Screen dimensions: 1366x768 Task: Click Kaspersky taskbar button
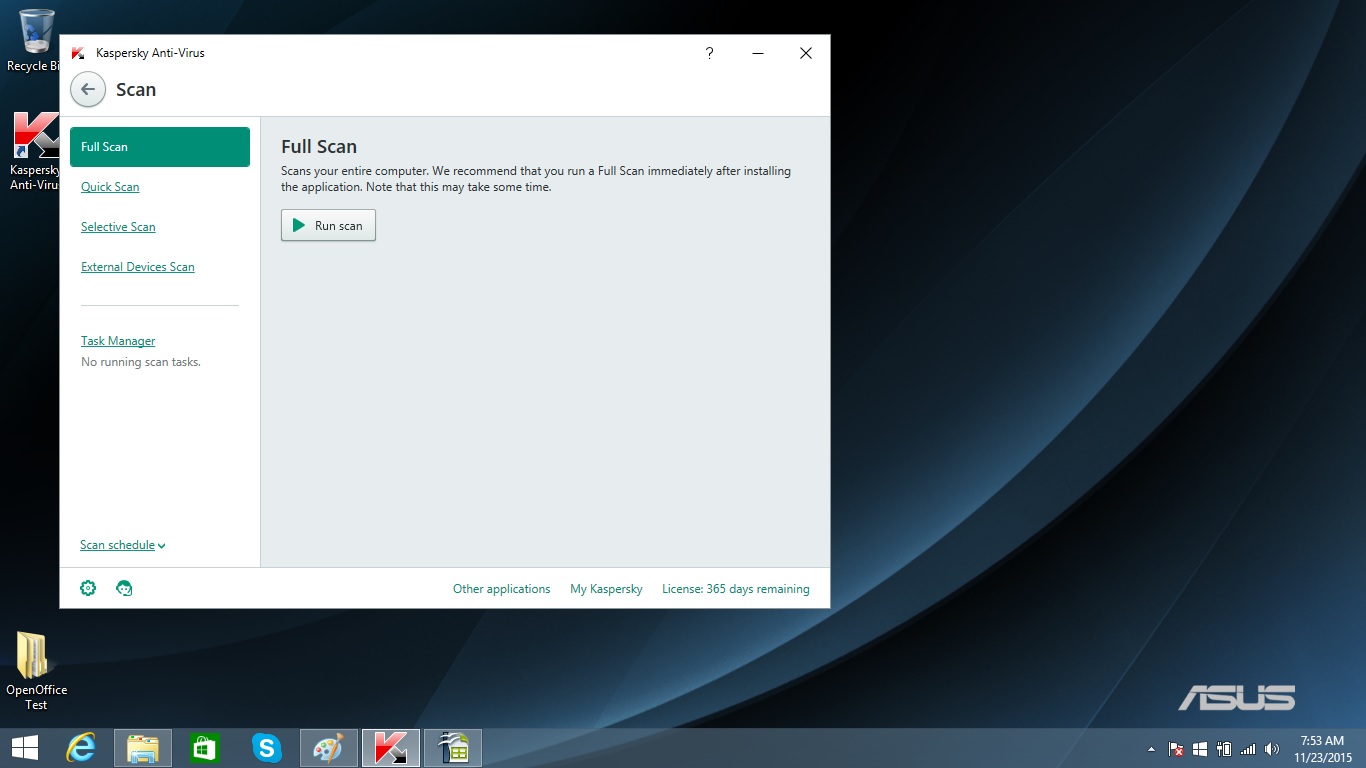coord(390,748)
